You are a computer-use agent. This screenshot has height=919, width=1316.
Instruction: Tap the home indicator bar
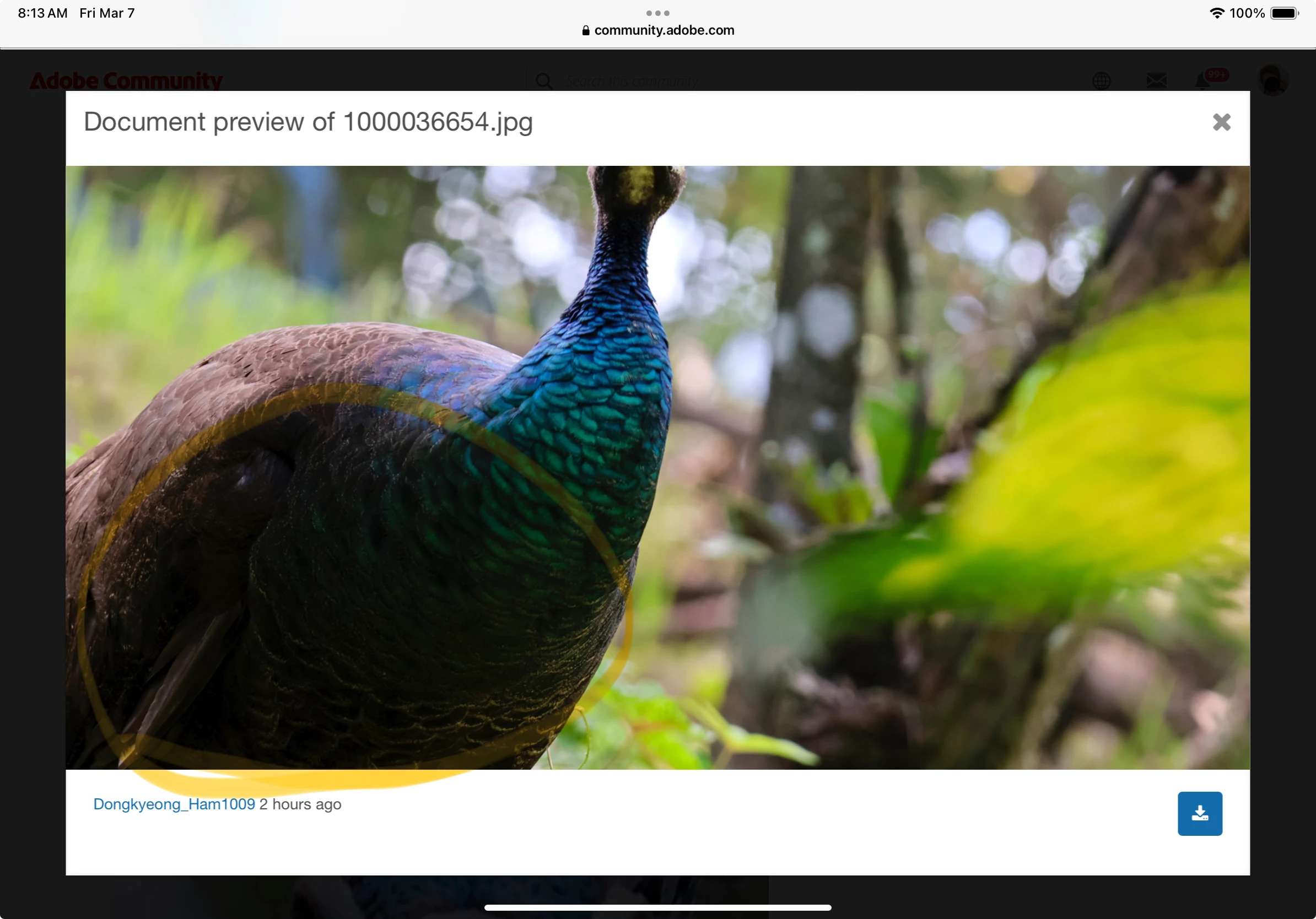[x=657, y=907]
